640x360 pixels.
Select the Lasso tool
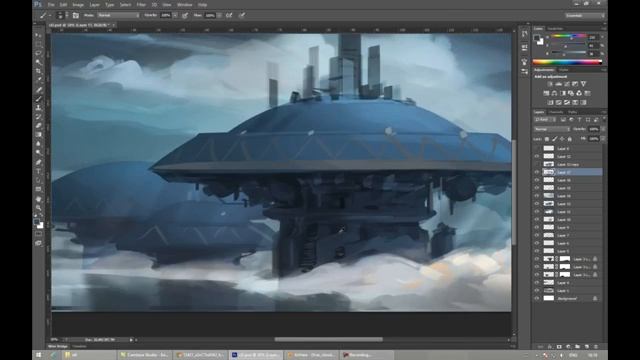(x=38, y=53)
